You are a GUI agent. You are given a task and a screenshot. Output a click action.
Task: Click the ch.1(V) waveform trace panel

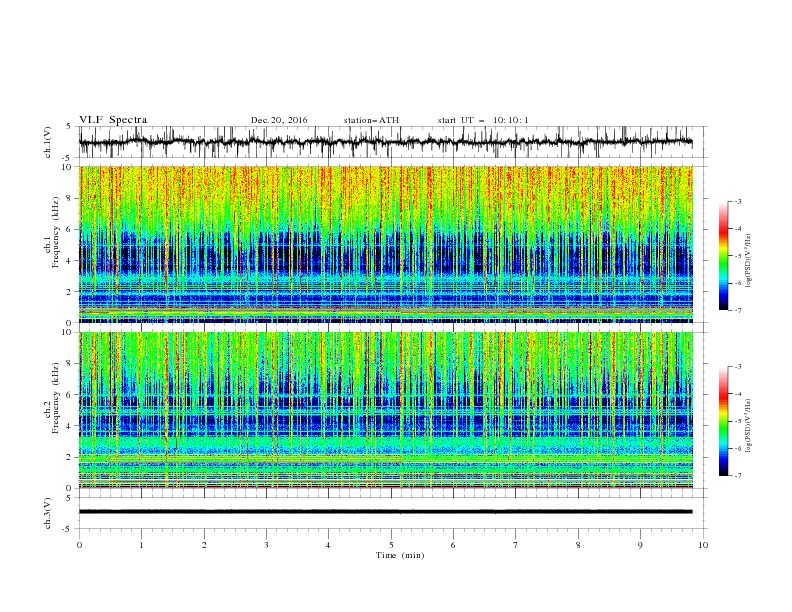(393, 142)
